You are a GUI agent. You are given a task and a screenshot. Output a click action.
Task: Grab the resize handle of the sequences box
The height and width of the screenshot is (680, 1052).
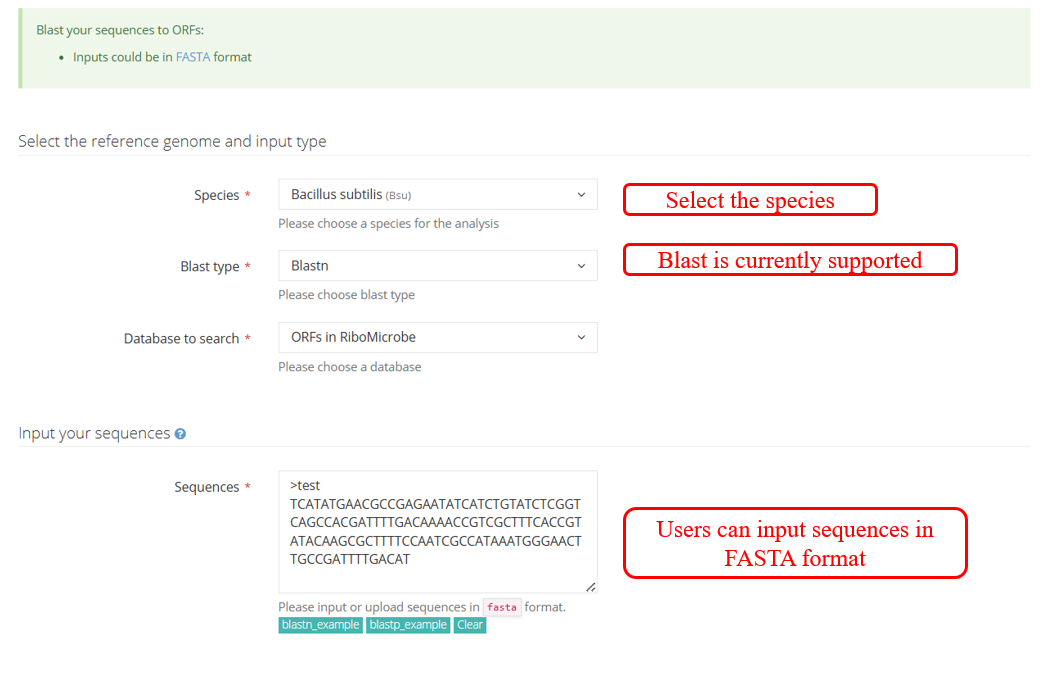[590, 587]
